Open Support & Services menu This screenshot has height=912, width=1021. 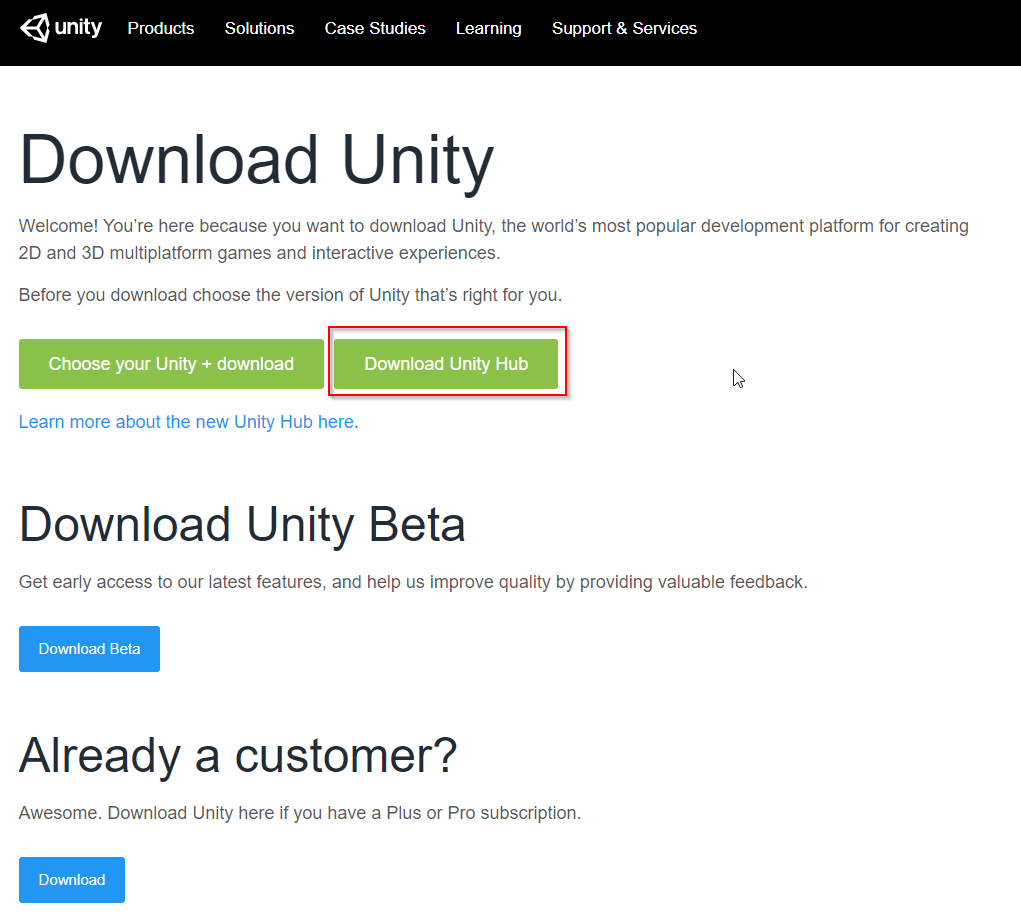click(624, 29)
